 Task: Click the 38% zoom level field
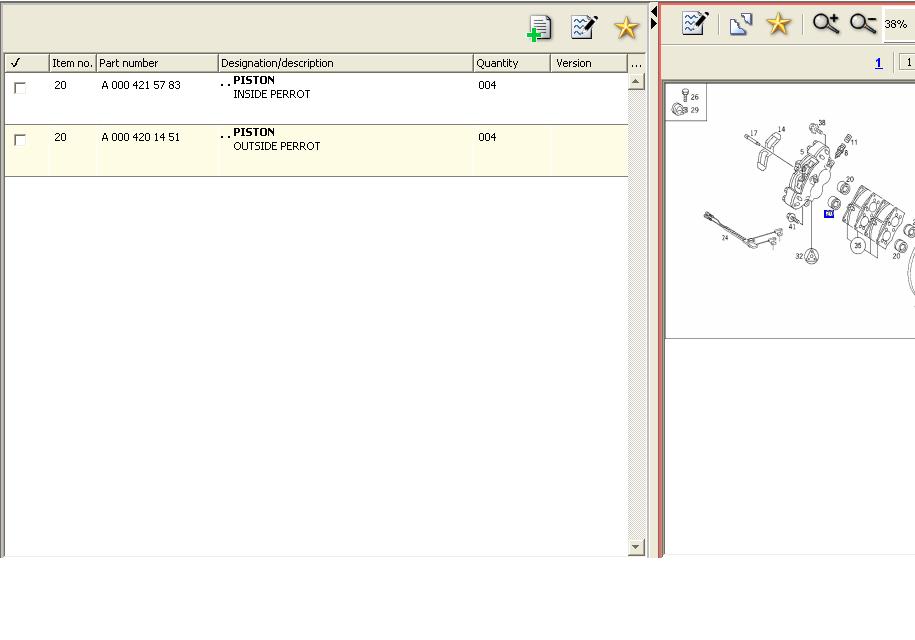tap(897, 24)
